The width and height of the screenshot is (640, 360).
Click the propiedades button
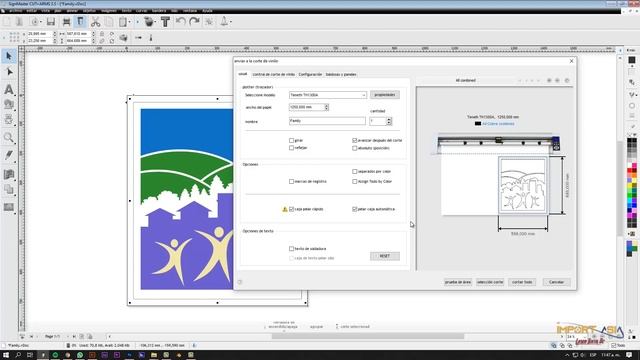[384, 95]
